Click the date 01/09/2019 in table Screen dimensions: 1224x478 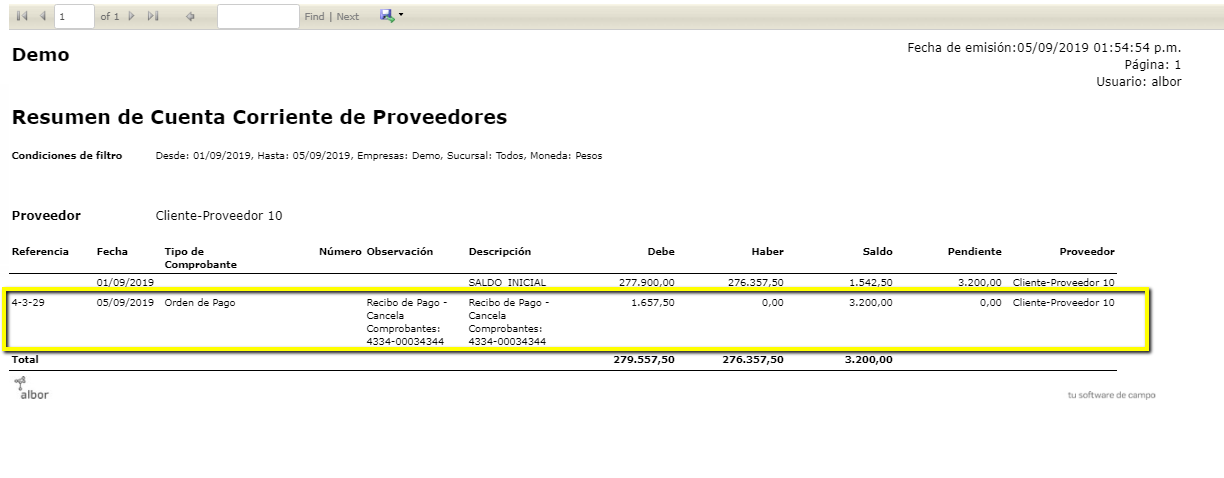click(125, 283)
